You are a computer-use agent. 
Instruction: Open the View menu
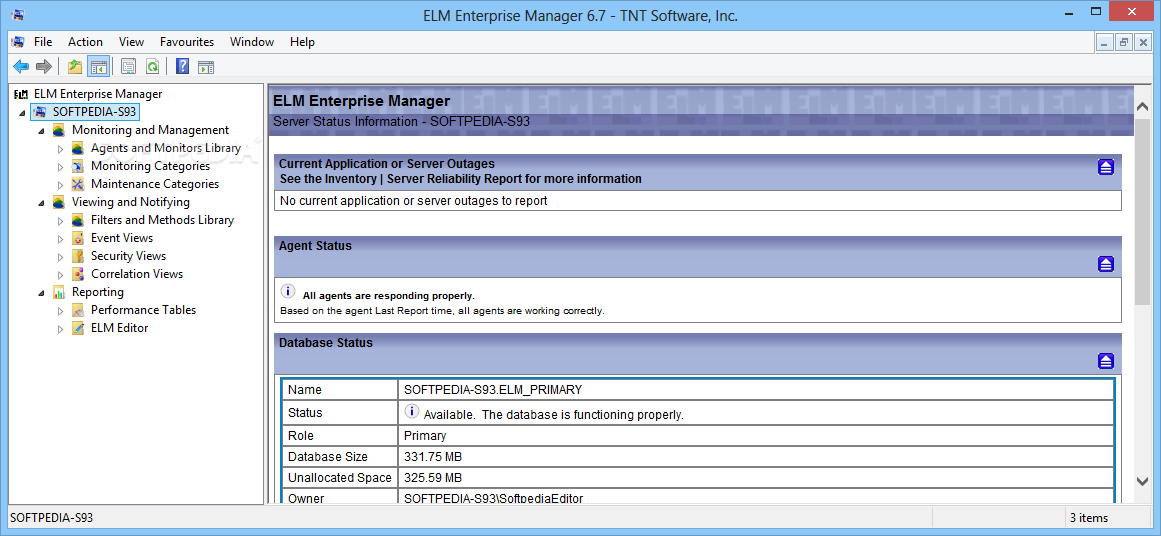131,42
